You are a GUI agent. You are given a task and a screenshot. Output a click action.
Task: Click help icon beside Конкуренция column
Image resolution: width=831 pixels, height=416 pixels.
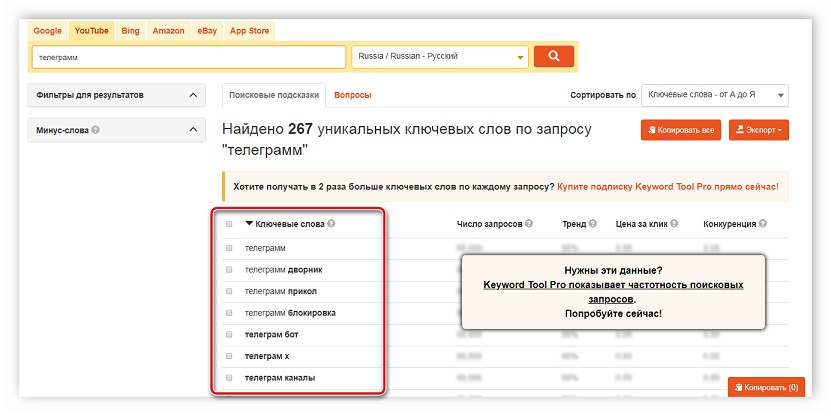pos(763,224)
